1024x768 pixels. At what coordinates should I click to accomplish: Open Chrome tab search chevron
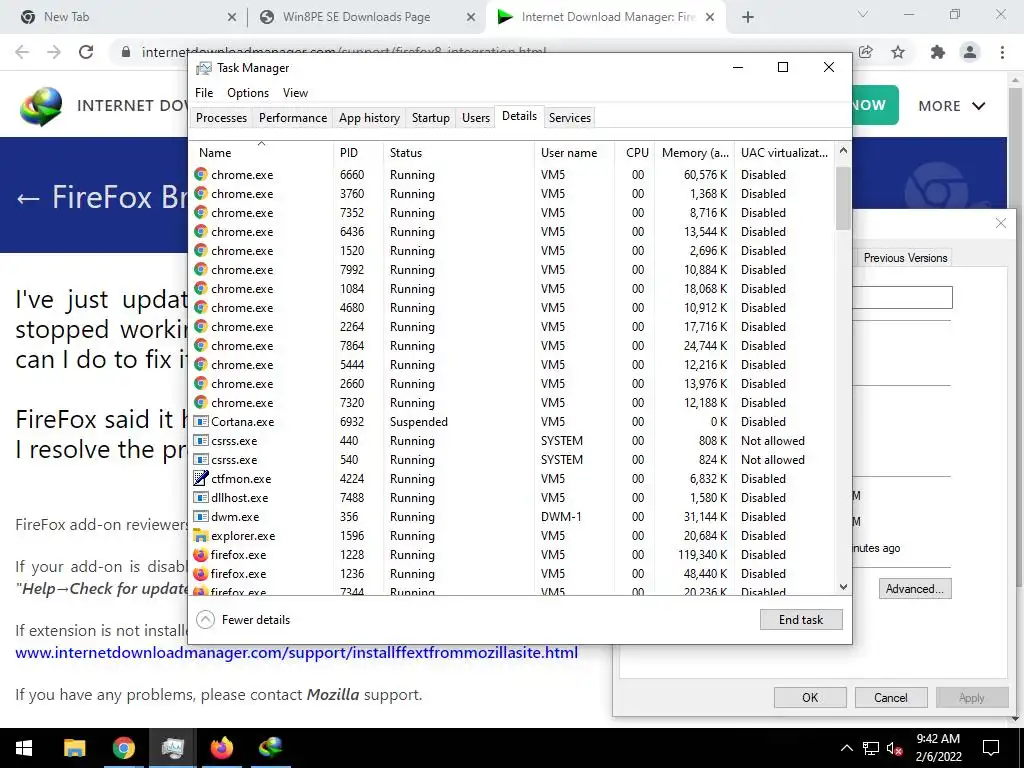(863, 14)
